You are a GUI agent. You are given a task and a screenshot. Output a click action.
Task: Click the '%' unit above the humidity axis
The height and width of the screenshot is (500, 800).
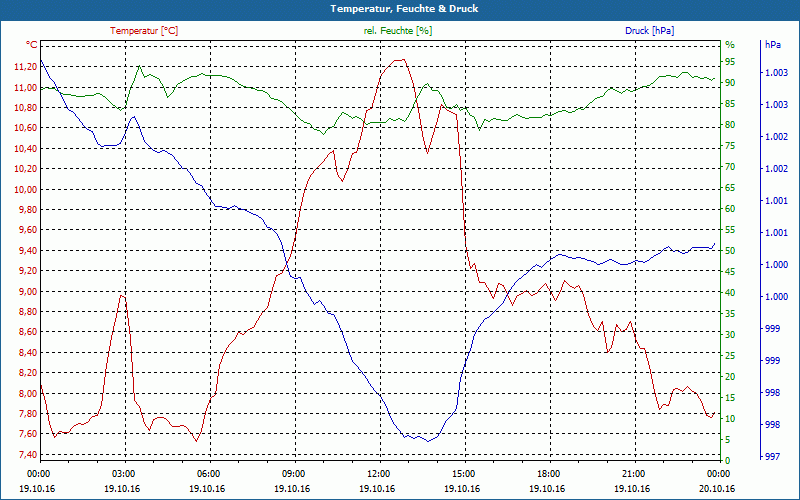pos(730,45)
